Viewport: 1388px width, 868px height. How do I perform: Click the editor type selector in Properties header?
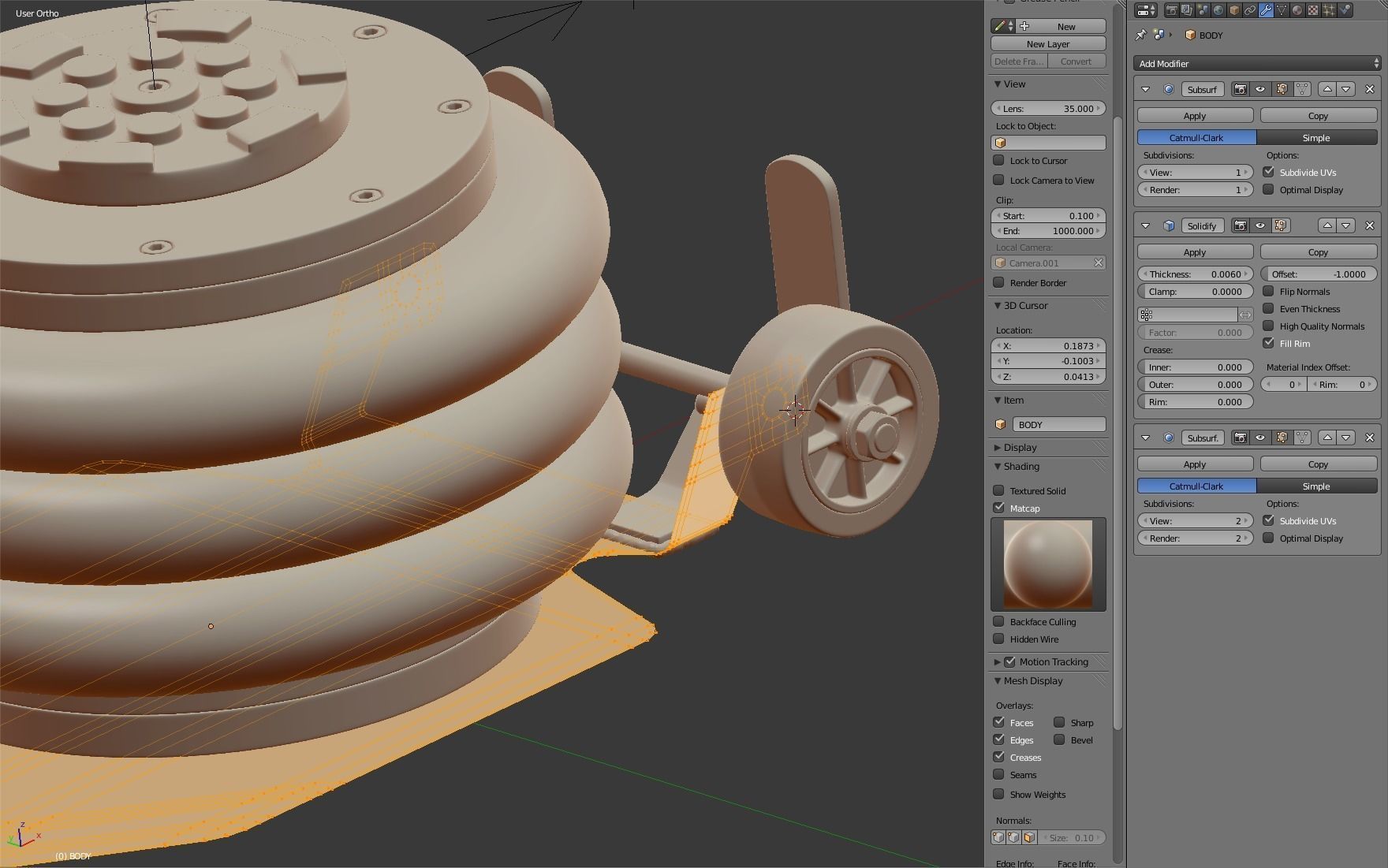point(1145,10)
